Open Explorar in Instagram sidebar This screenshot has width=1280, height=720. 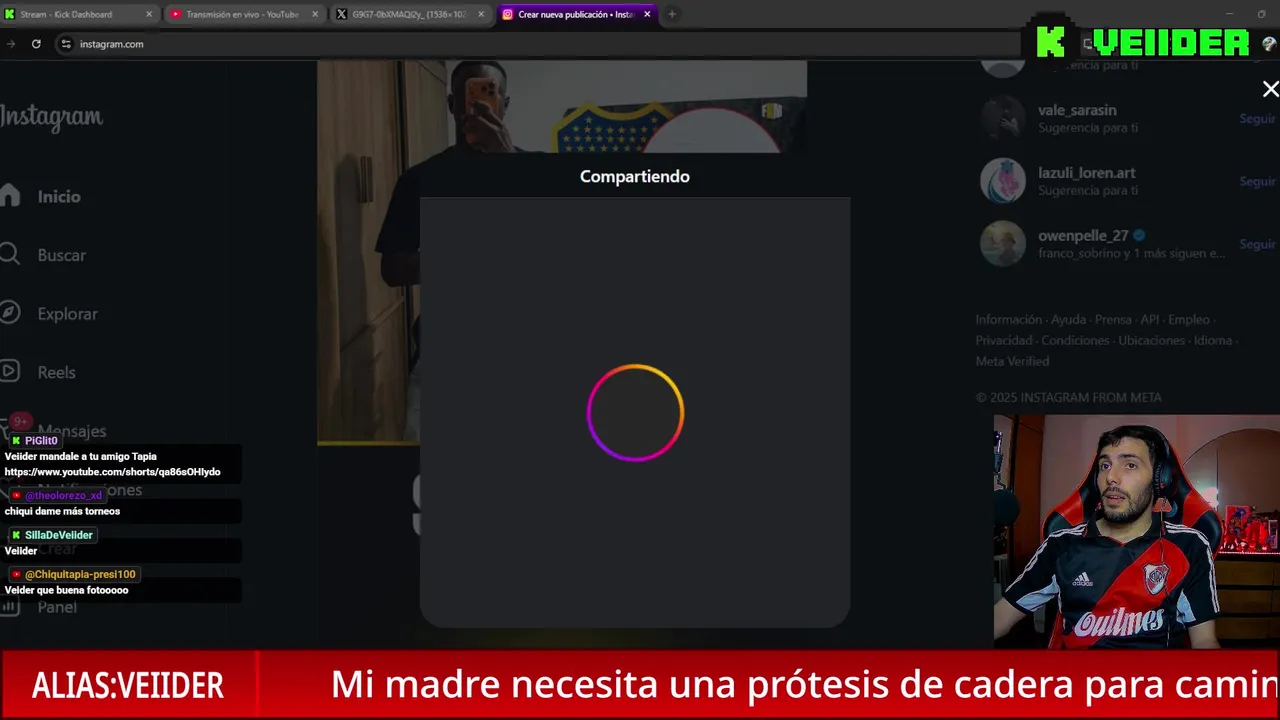point(67,314)
